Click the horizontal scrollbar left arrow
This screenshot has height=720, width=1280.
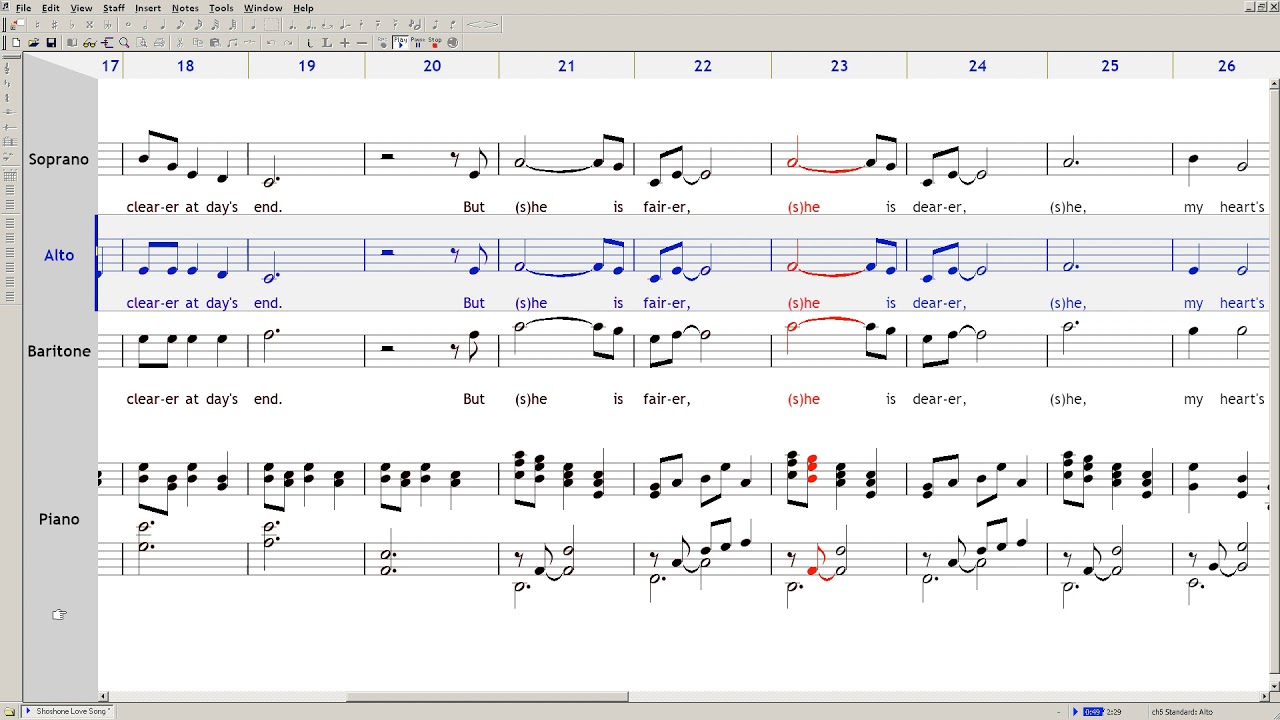coord(103,696)
